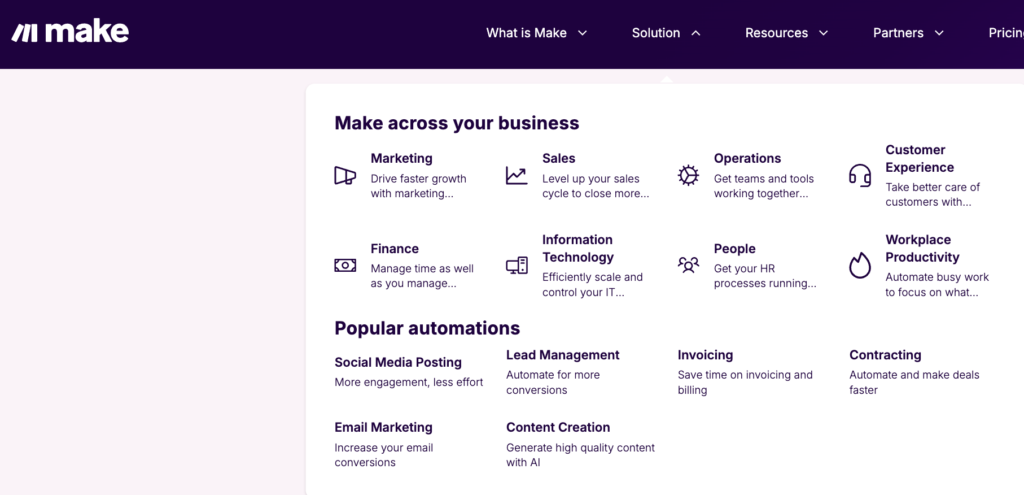Click the Workplace Productivity flame icon
This screenshot has height=495, width=1024.
(859, 265)
